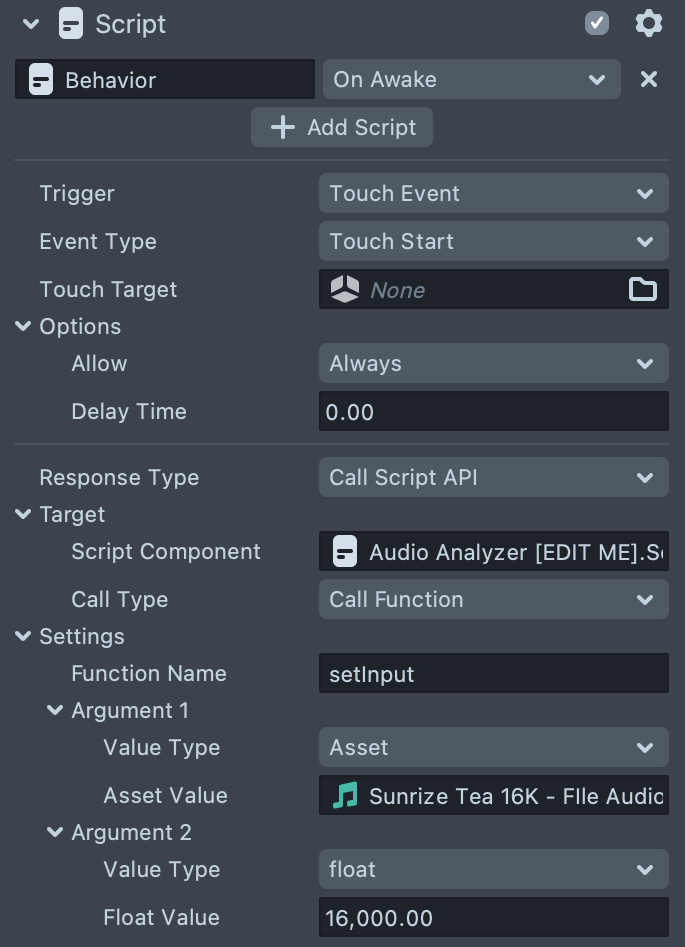685x947 pixels.
Task: Open the Allow Always dropdown
Action: [x=493, y=363]
